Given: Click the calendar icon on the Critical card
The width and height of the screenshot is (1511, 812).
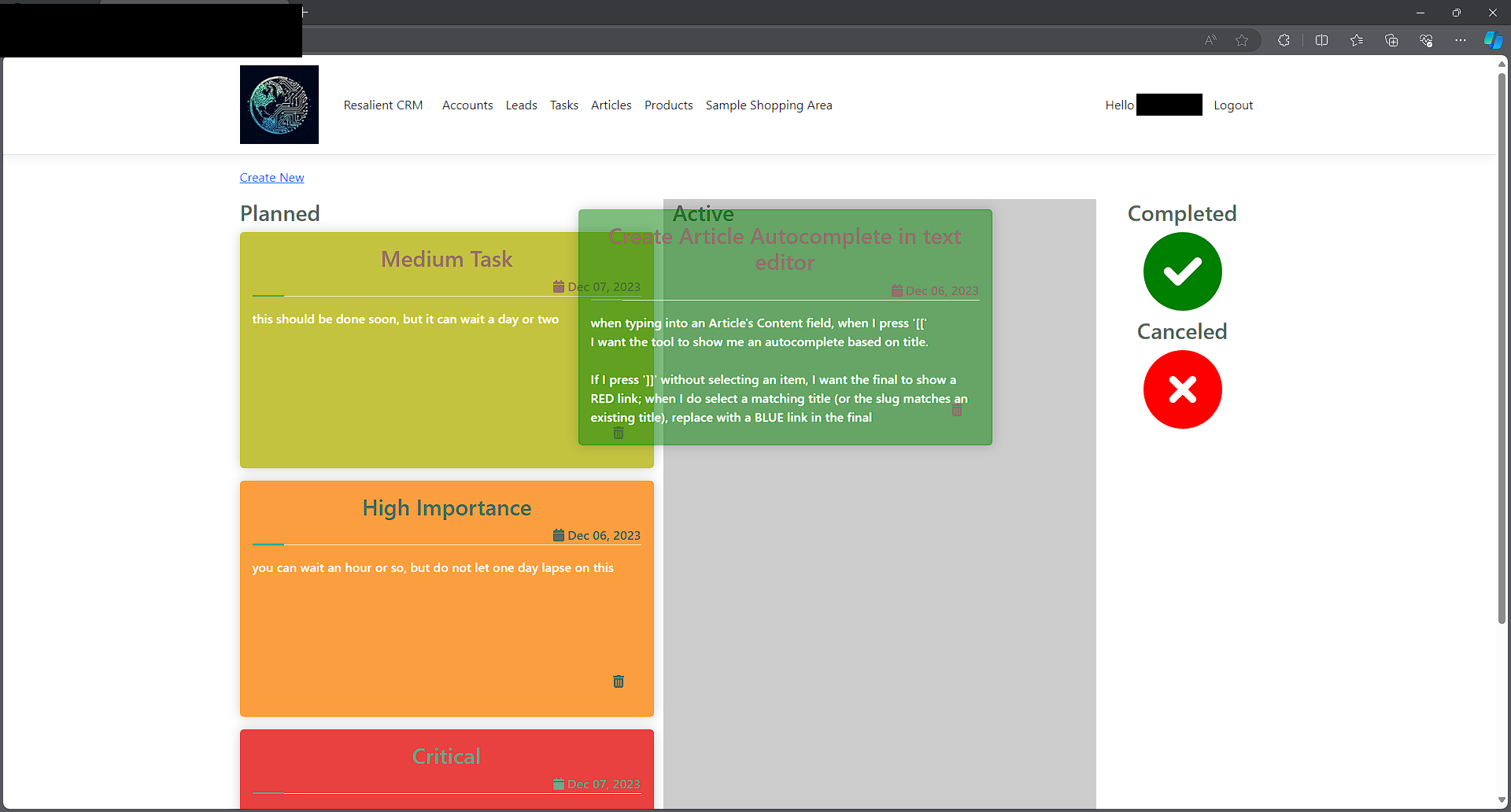Looking at the screenshot, I should click(x=559, y=784).
